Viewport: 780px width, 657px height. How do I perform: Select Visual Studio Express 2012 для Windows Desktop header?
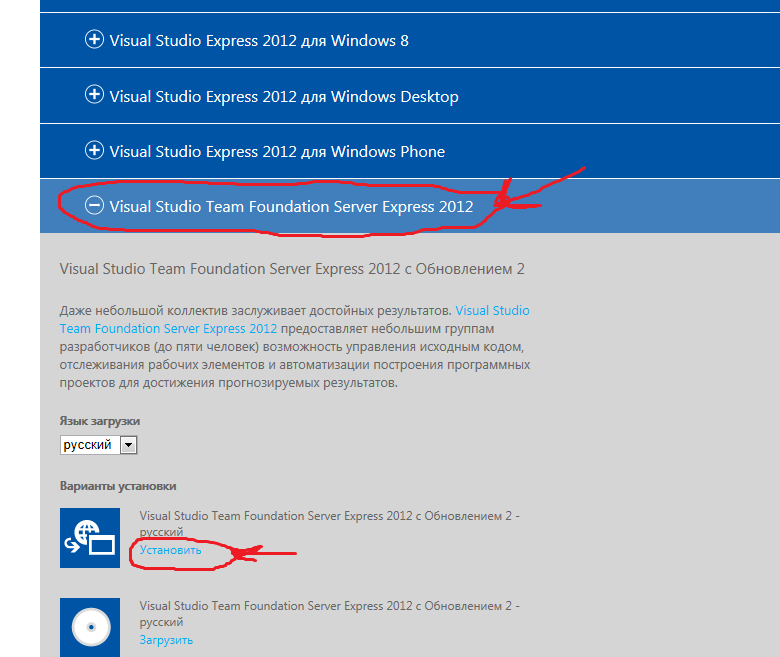pyautogui.click(x=410, y=96)
